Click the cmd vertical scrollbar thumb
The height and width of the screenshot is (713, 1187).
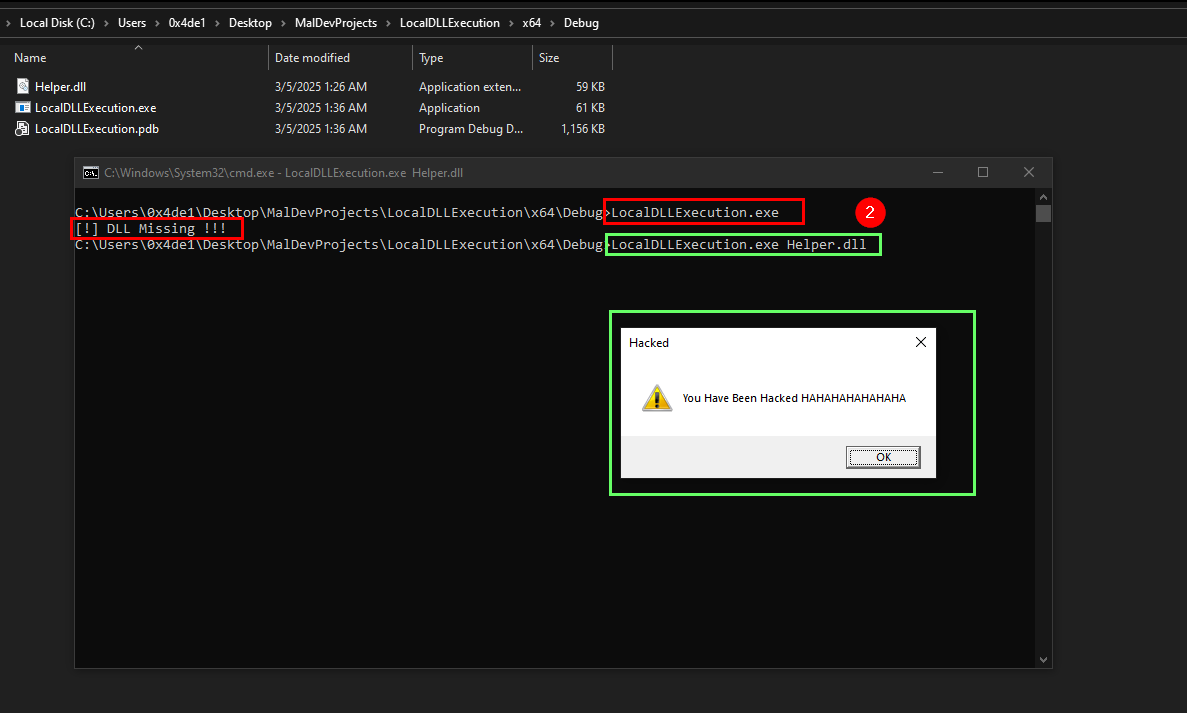coord(1043,213)
